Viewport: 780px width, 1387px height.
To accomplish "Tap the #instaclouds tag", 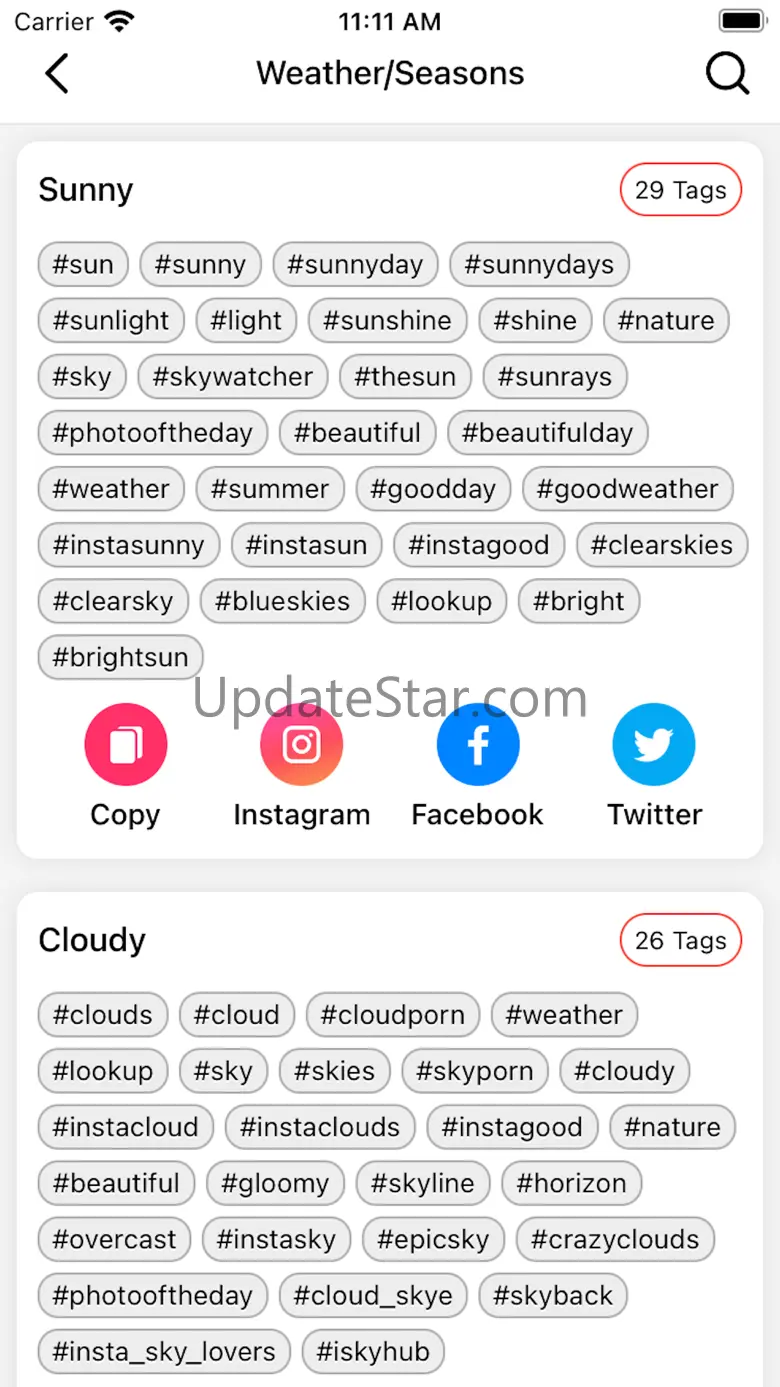I will pyautogui.click(x=320, y=1127).
